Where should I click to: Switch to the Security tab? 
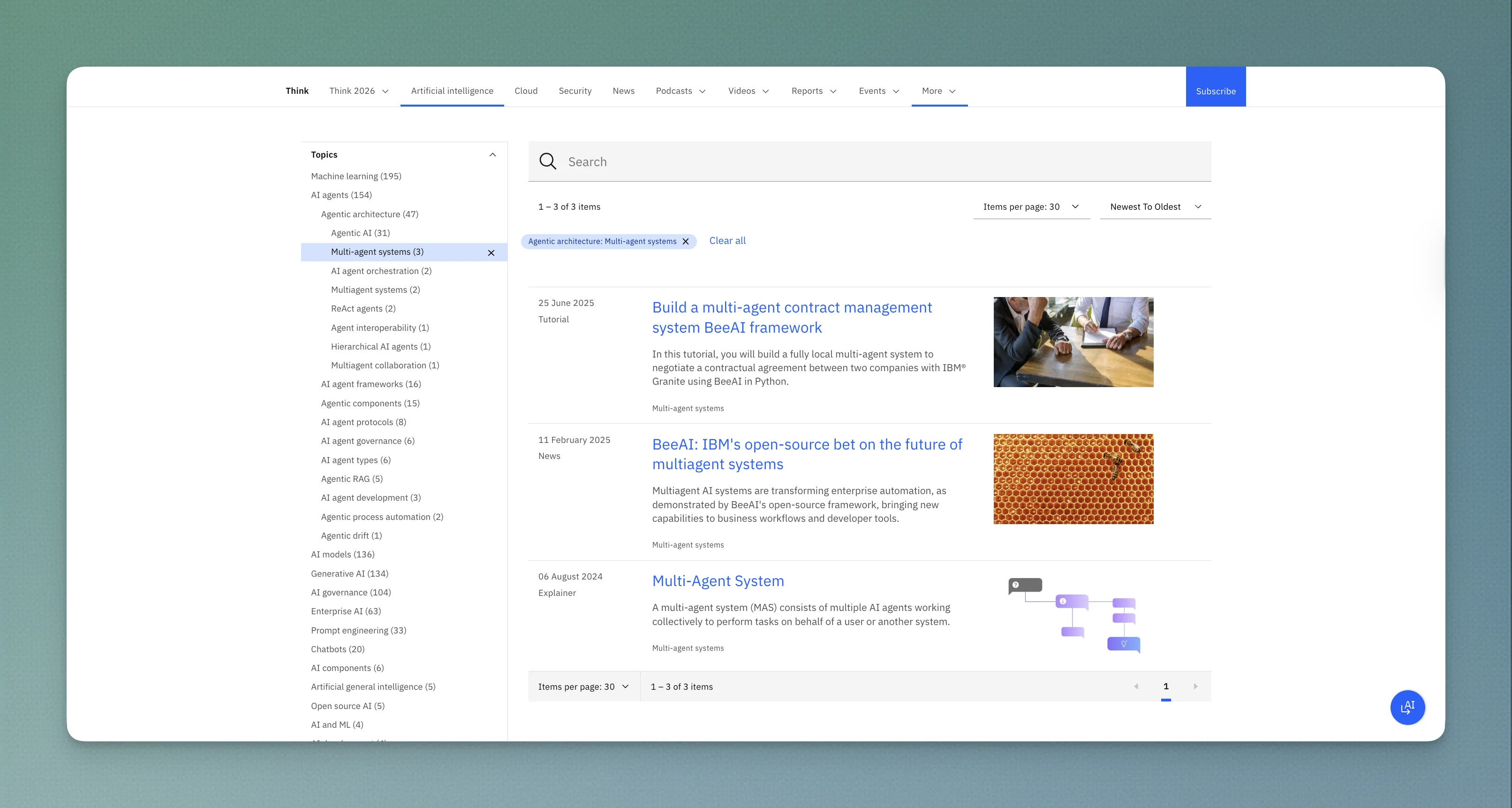coord(575,91)
